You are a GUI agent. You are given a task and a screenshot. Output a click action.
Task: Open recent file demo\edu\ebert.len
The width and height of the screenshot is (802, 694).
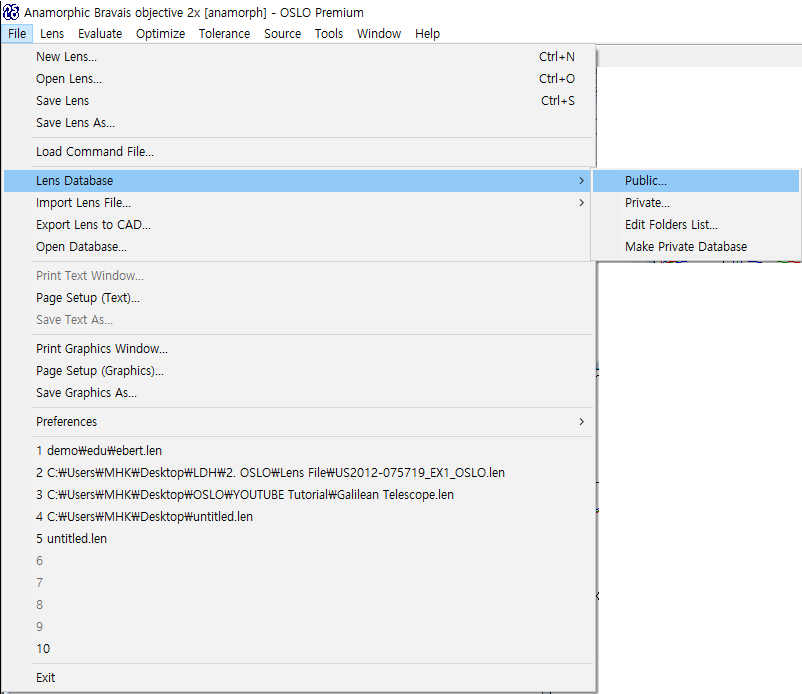click(x=299, y=451)
